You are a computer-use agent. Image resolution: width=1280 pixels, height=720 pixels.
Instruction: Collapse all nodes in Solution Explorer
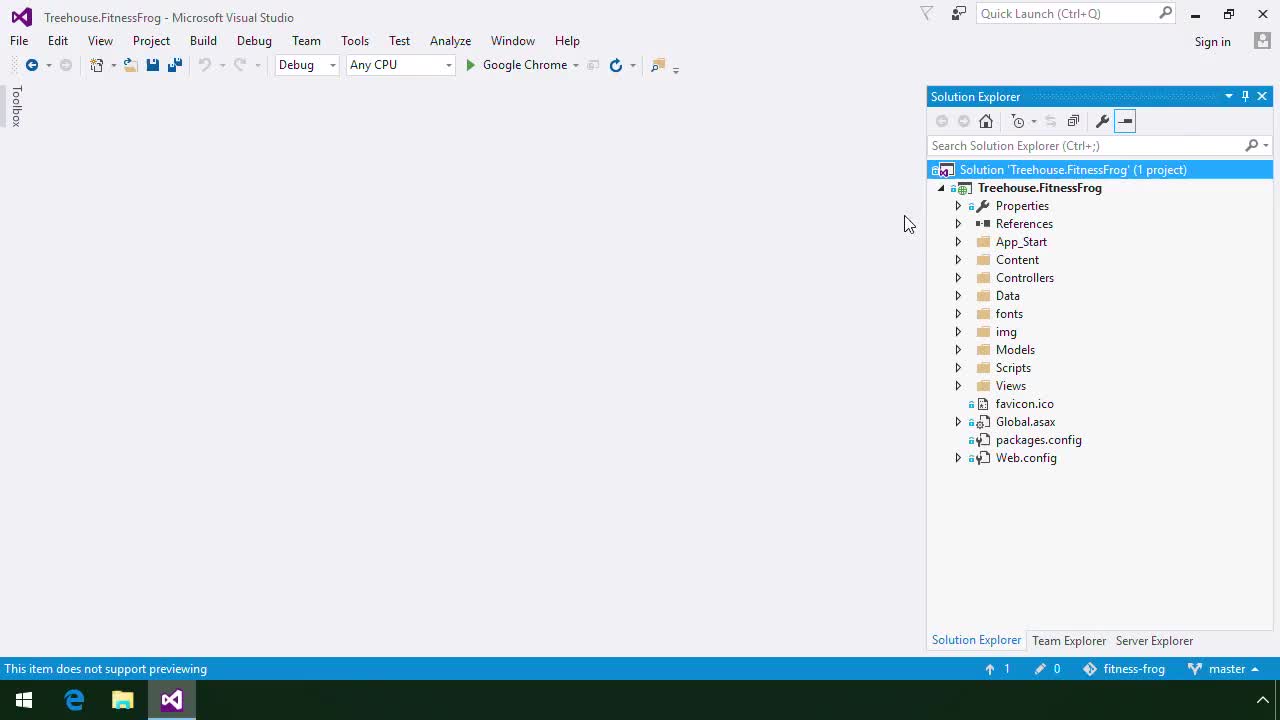1074,121
